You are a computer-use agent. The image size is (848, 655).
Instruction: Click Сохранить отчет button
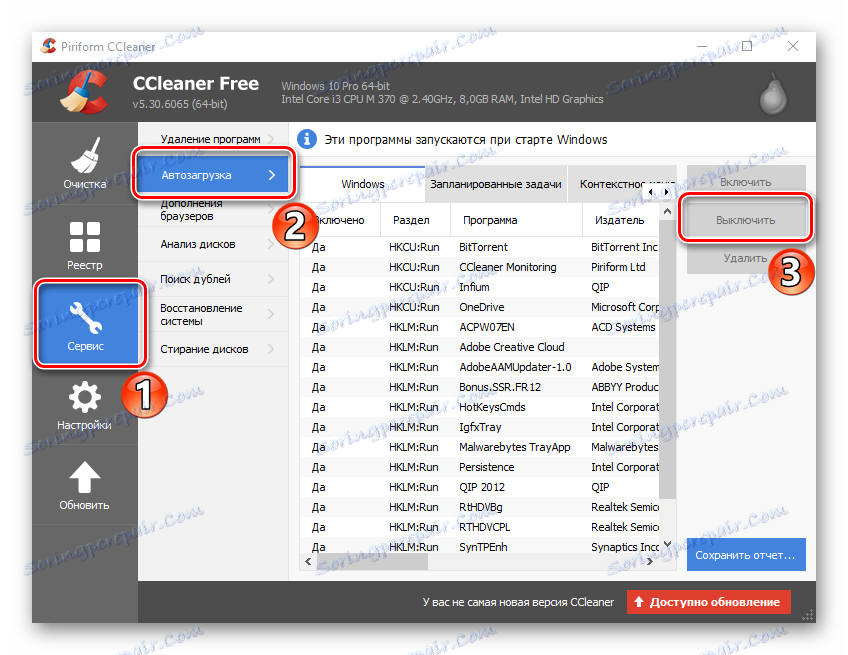[x=746, y=555]
